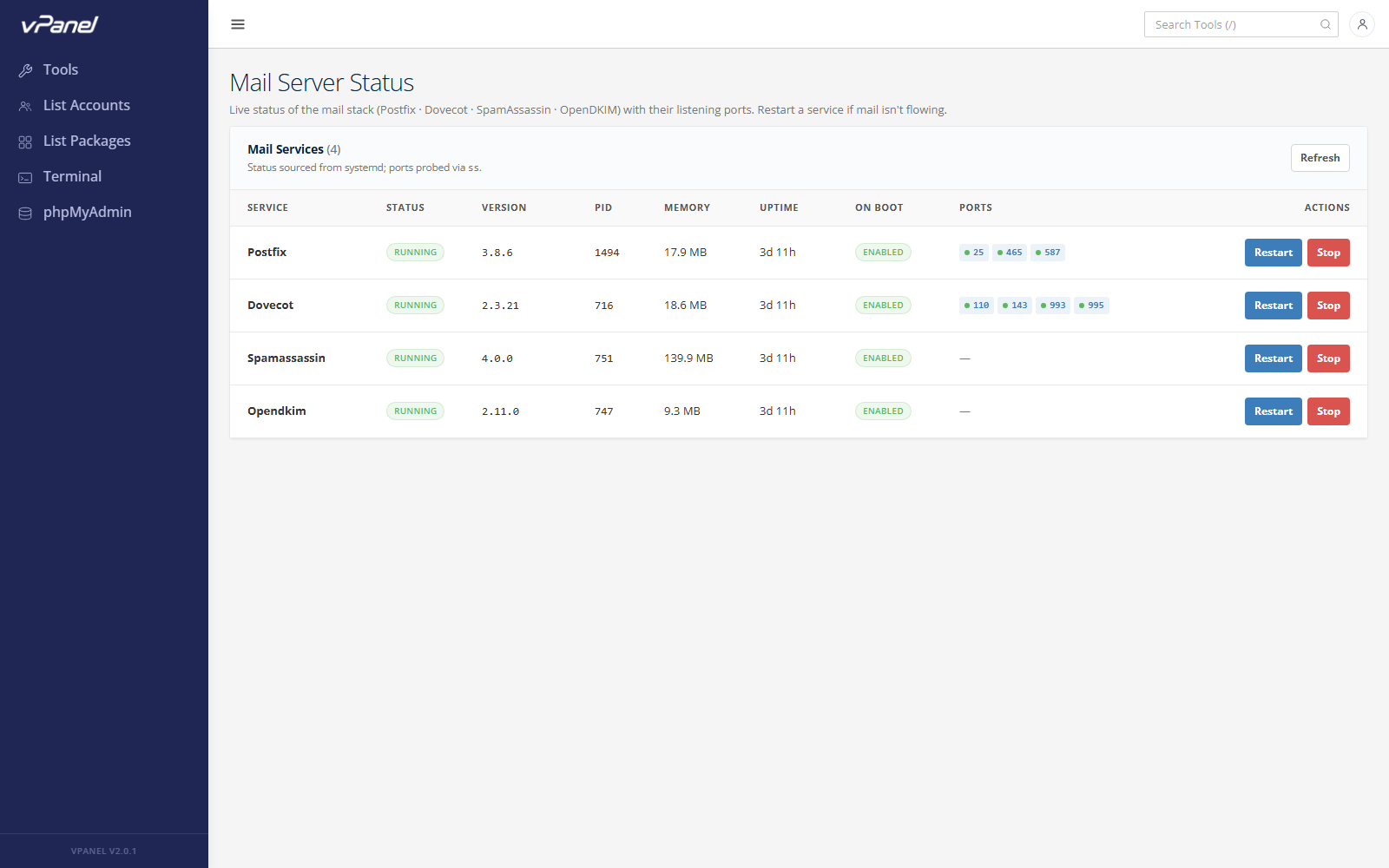Click Postfix version 3.8.6
This screenshot has width=1389, height=868.
pos(497,253)
